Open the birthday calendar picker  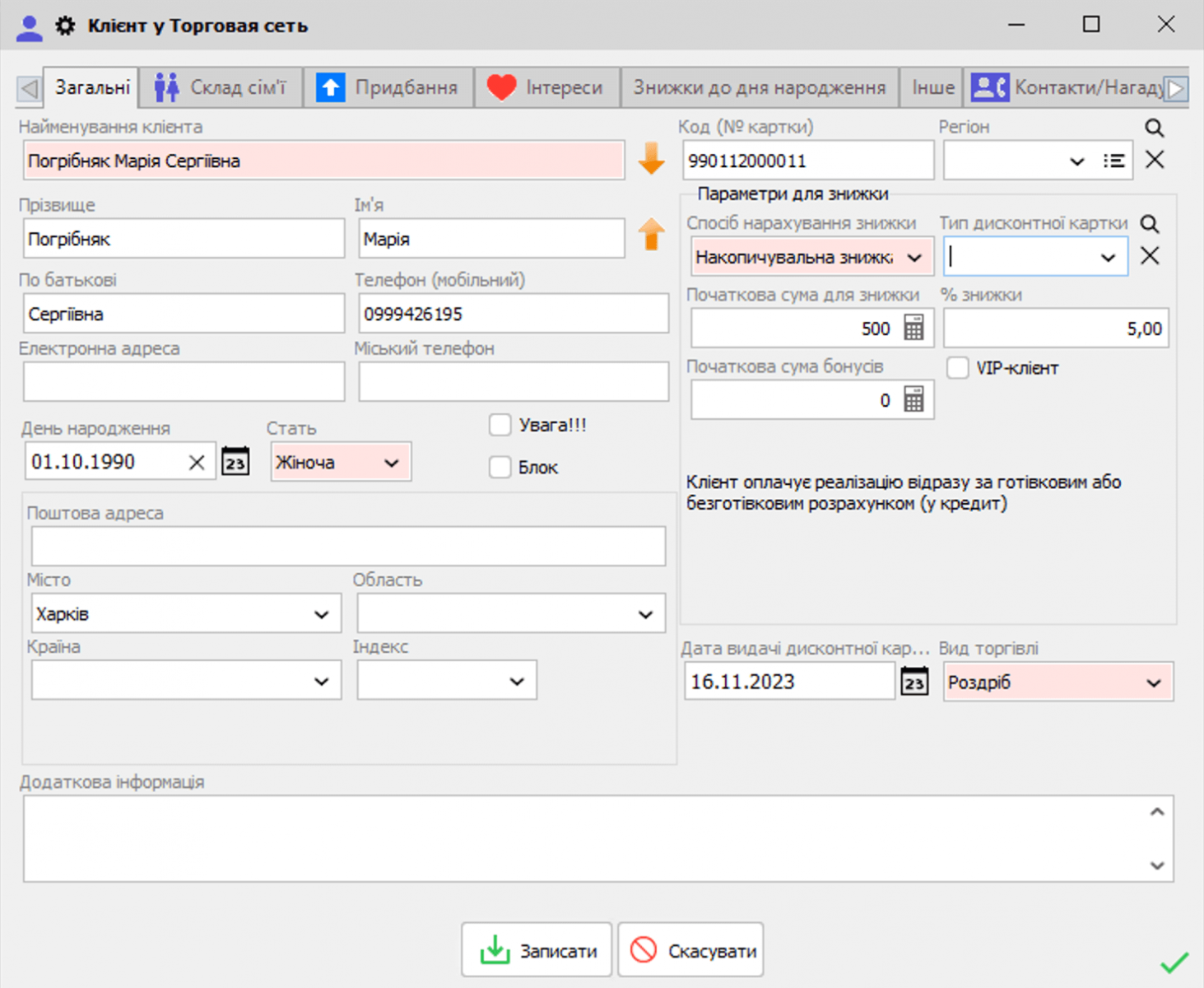click(235, 462)
